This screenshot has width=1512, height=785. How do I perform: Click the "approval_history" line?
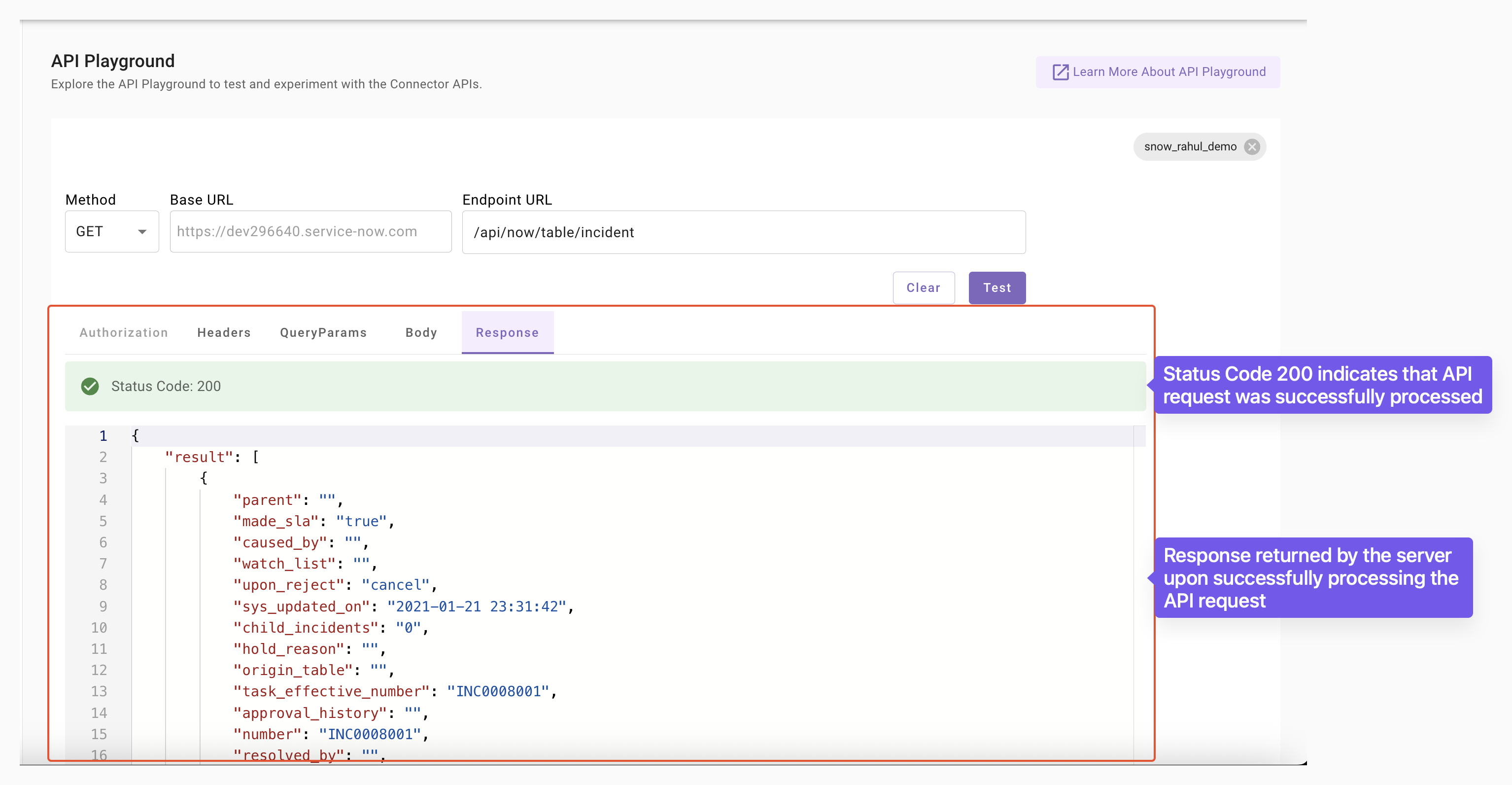coord(331,713)
